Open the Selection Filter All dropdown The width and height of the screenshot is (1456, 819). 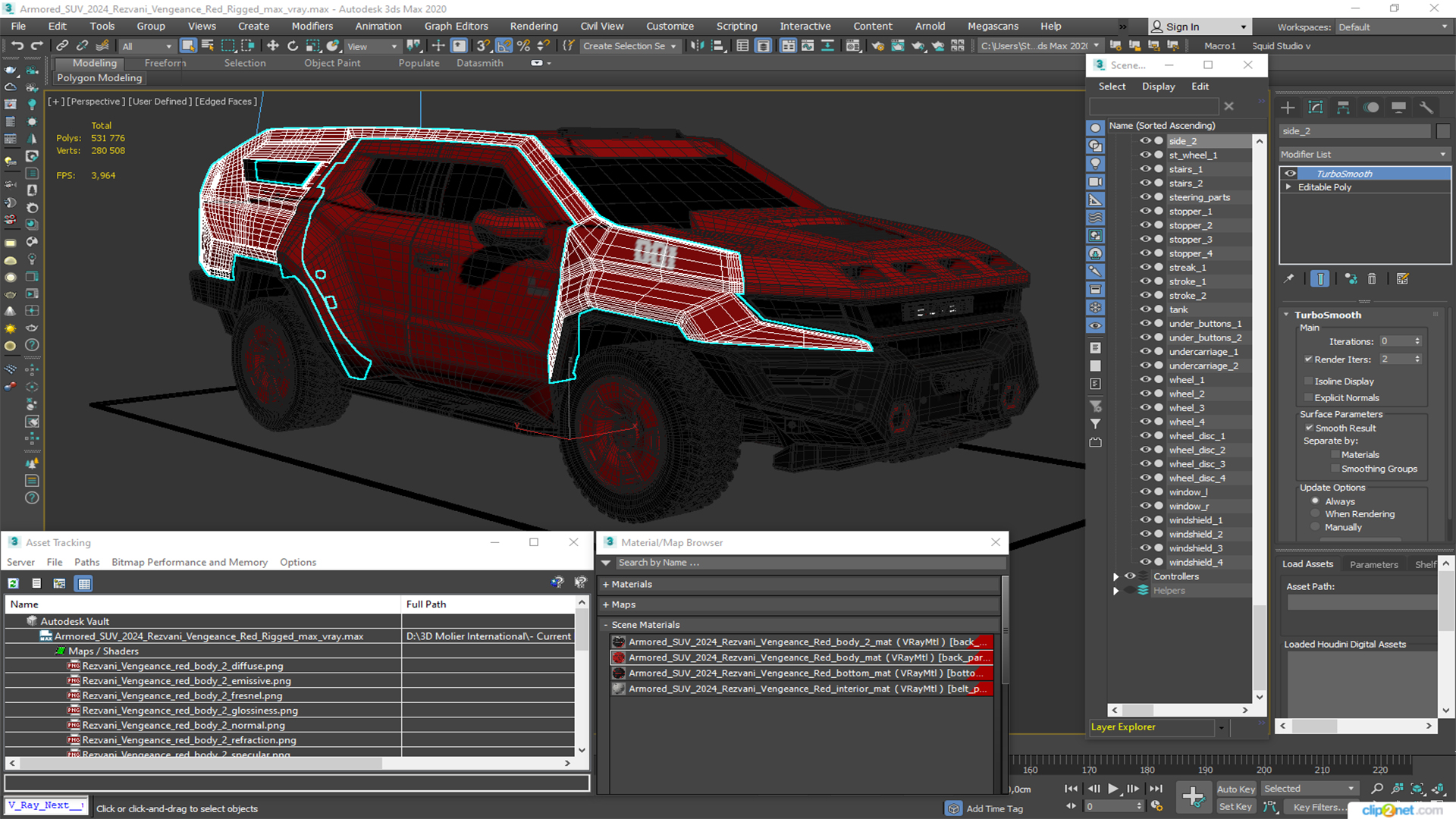147,46
